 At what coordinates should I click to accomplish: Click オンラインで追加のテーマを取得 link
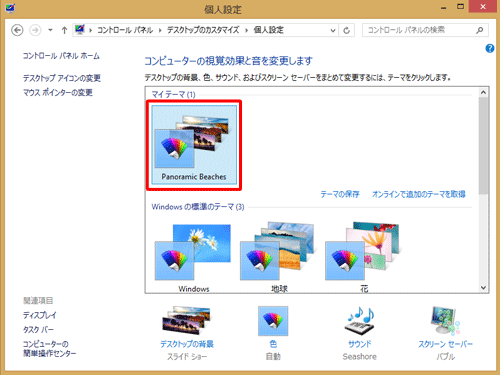(419, 194)
